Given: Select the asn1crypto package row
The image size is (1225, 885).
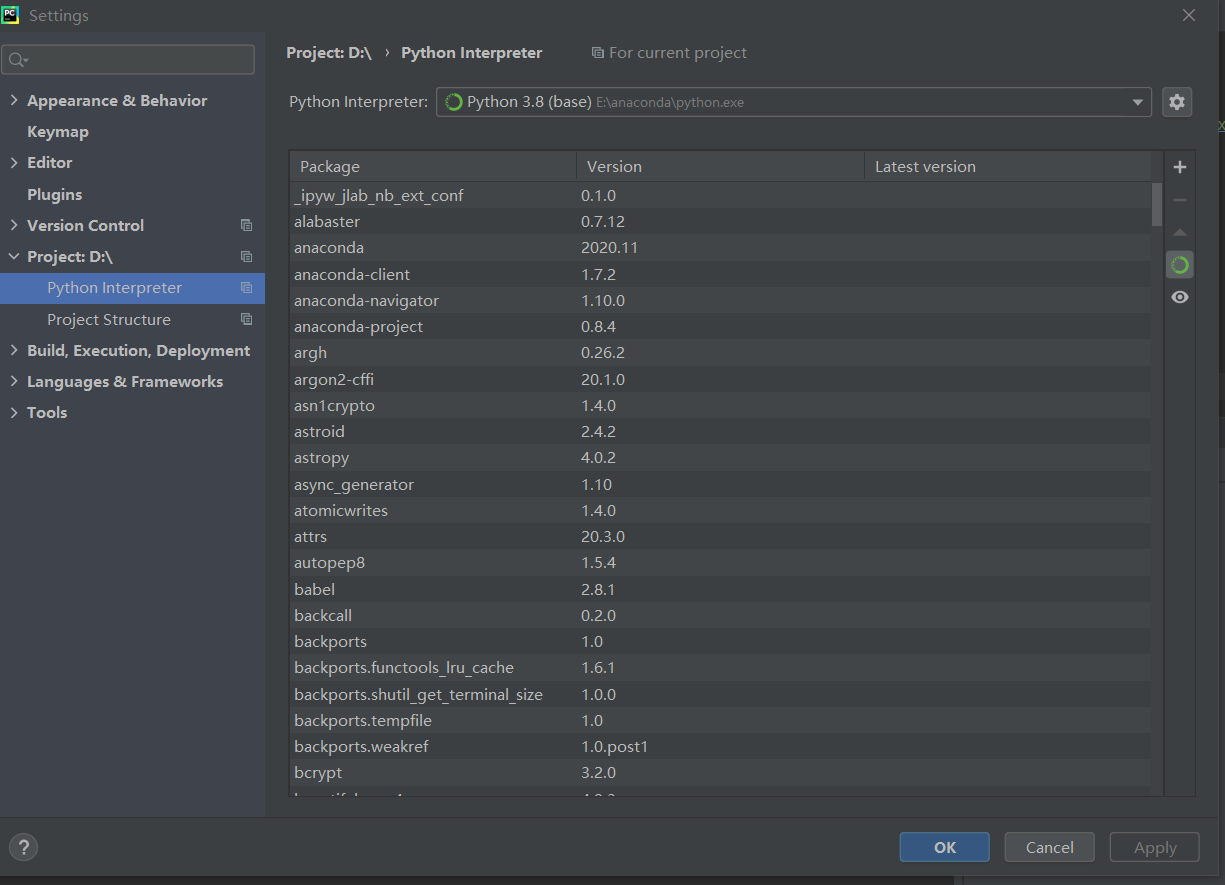Looking at the screenshot, I should pyautogui.click(x=720, y=405).
